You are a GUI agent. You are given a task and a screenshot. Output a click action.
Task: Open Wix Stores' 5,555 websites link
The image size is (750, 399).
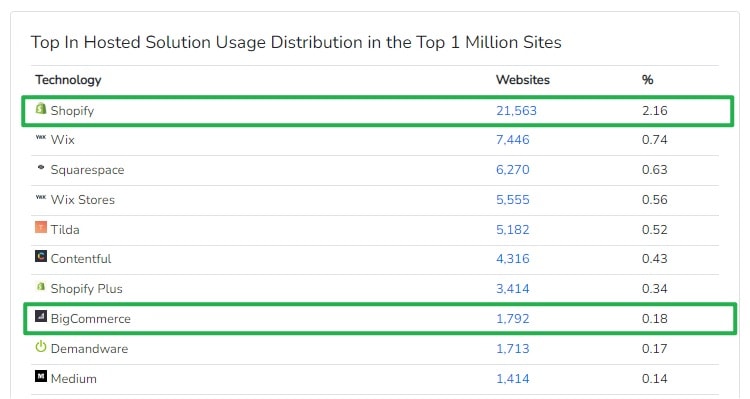point(512,200)
